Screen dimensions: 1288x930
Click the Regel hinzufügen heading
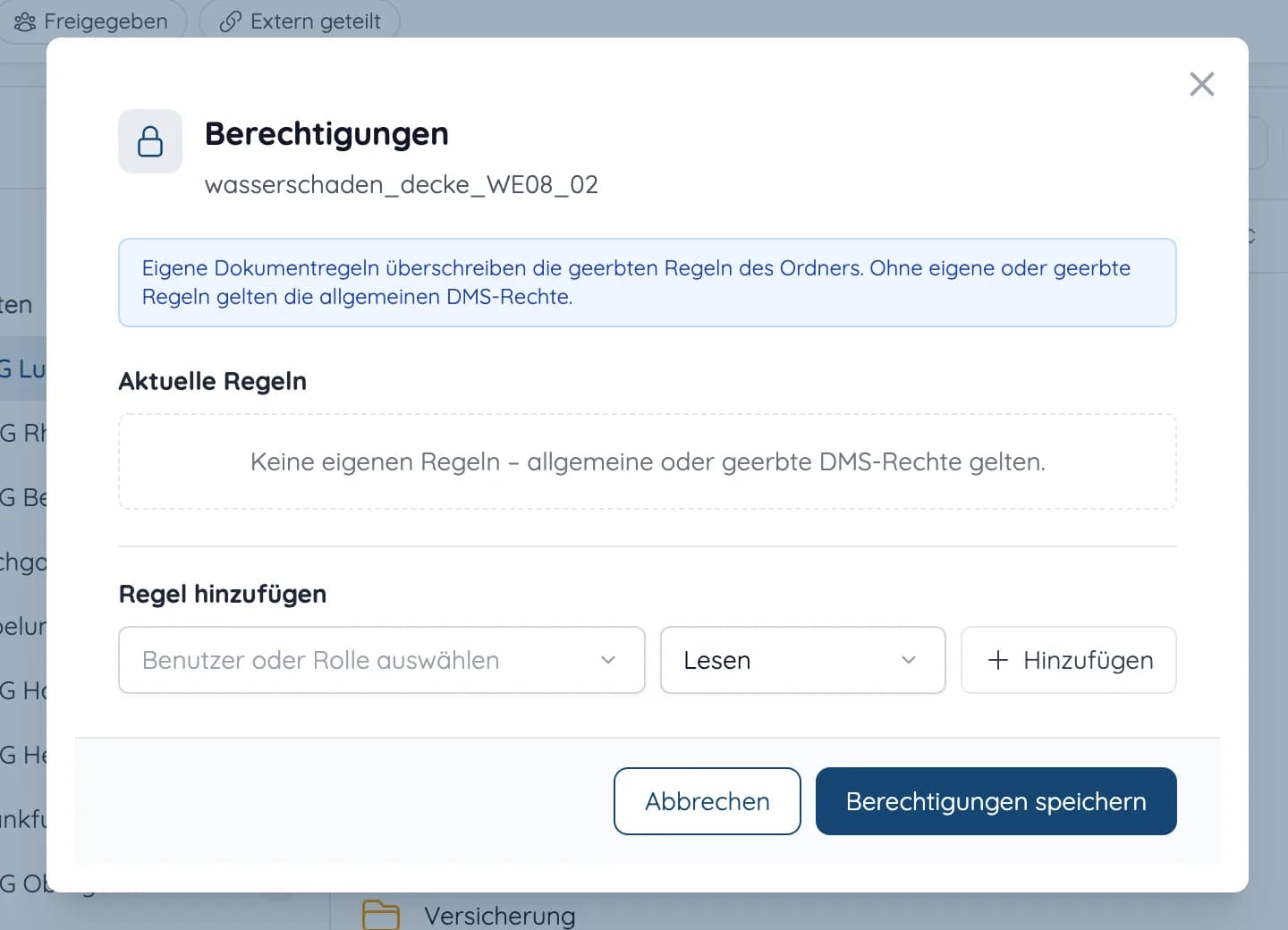pos(223,594)
